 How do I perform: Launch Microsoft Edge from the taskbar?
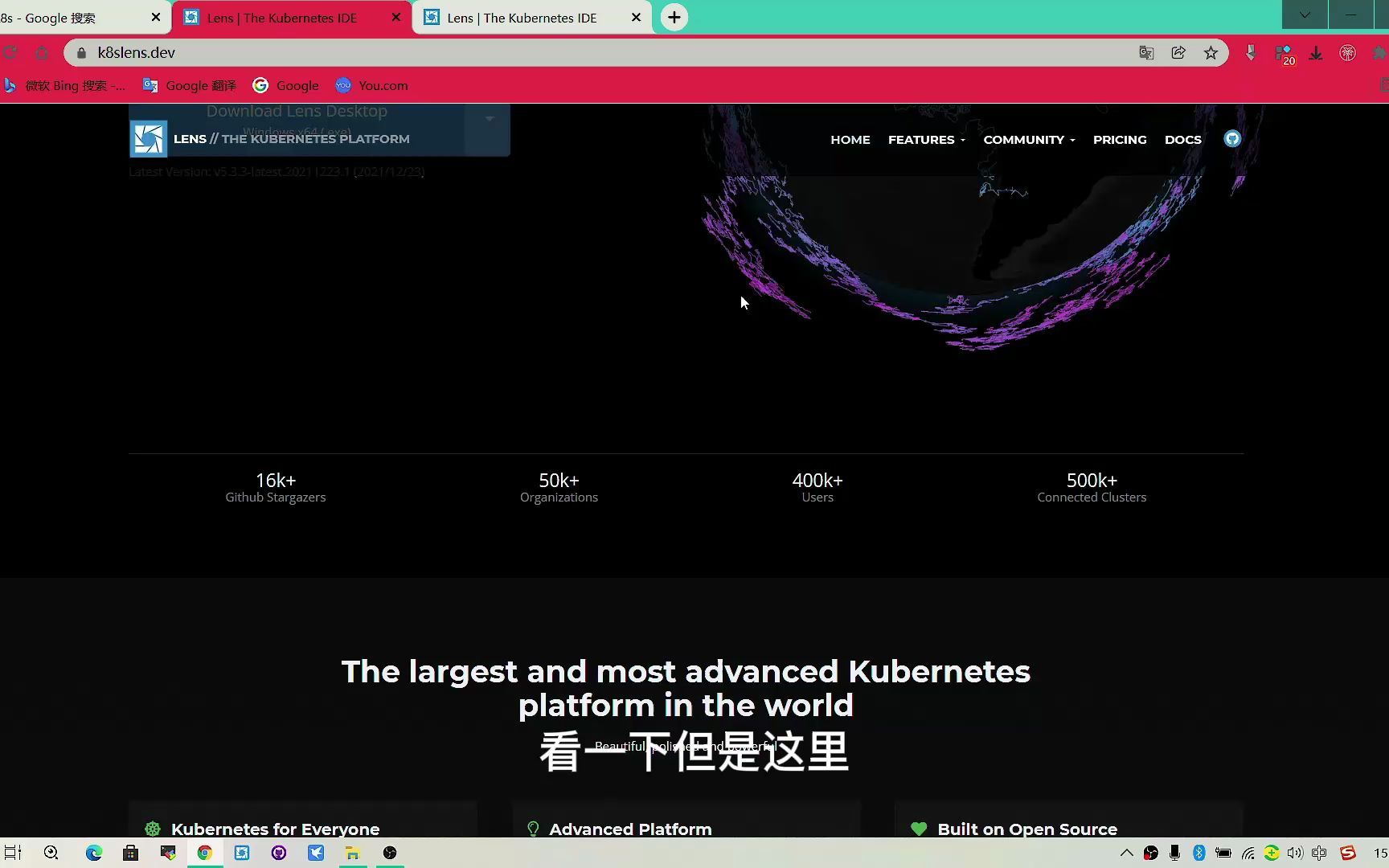(94, 853)
